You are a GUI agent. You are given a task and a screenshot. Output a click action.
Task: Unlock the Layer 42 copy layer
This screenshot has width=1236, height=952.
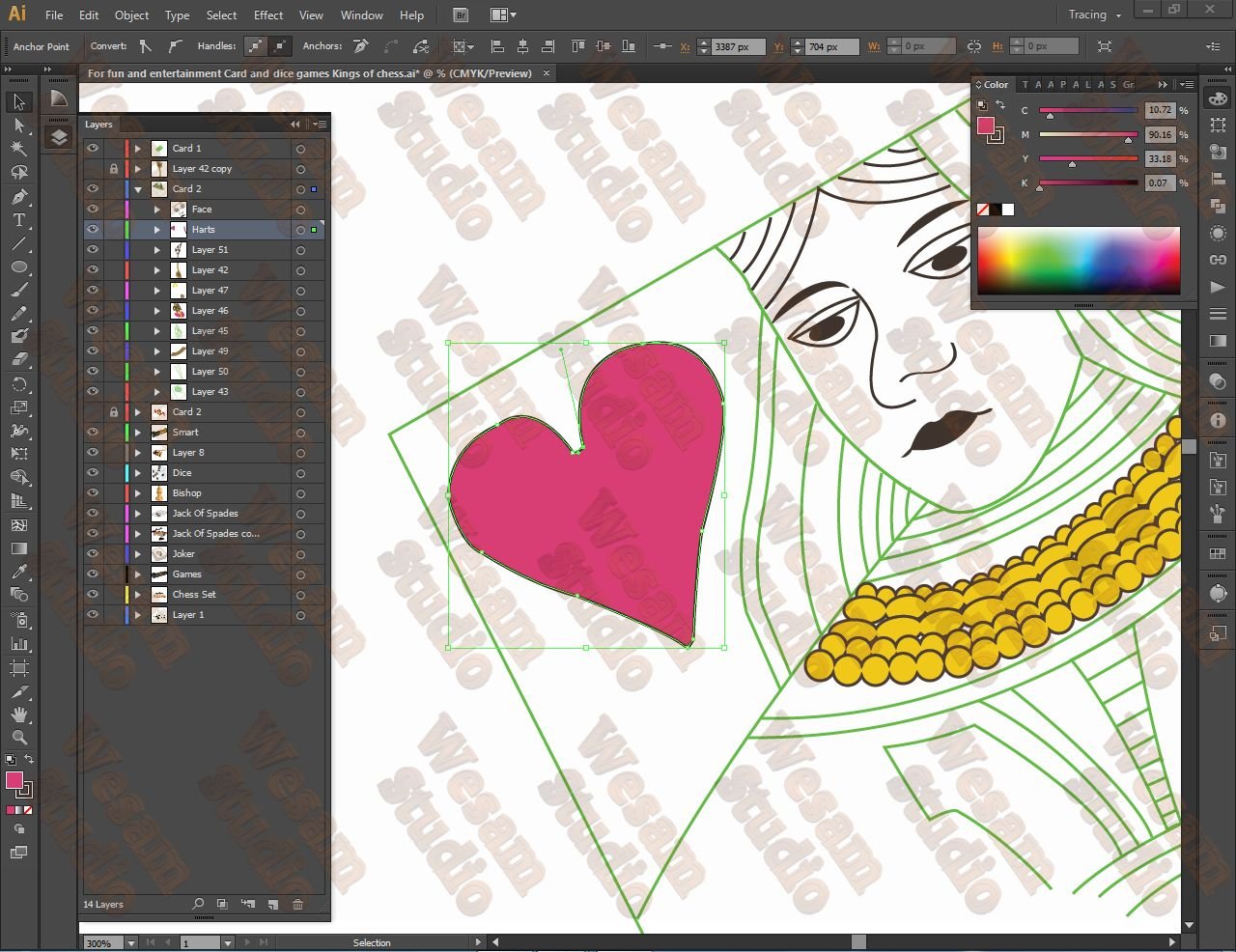(114, 169)
